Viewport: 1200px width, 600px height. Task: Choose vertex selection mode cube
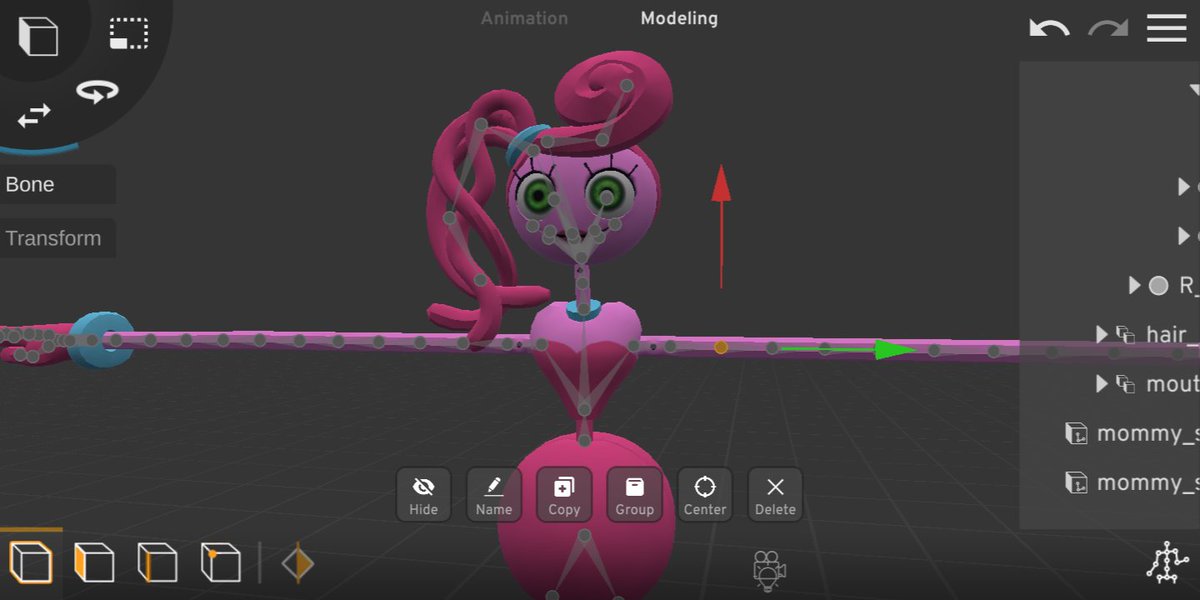(x=220, y=563)
